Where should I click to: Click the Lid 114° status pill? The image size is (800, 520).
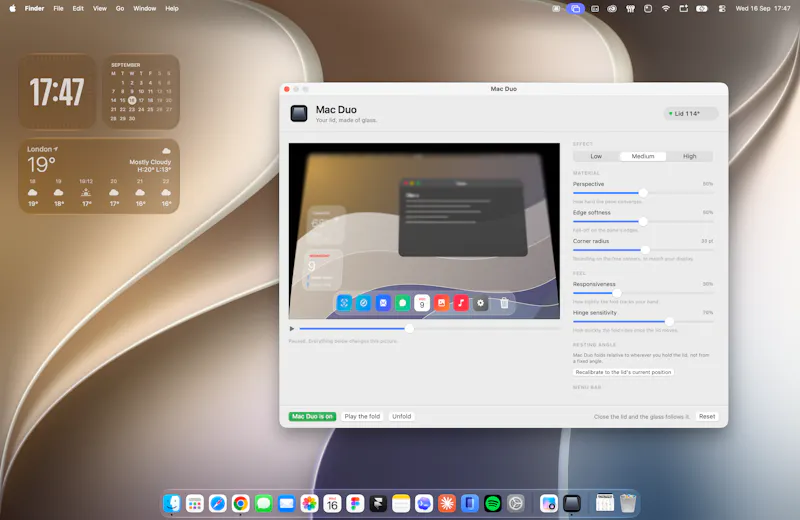[x=691, y=113]
